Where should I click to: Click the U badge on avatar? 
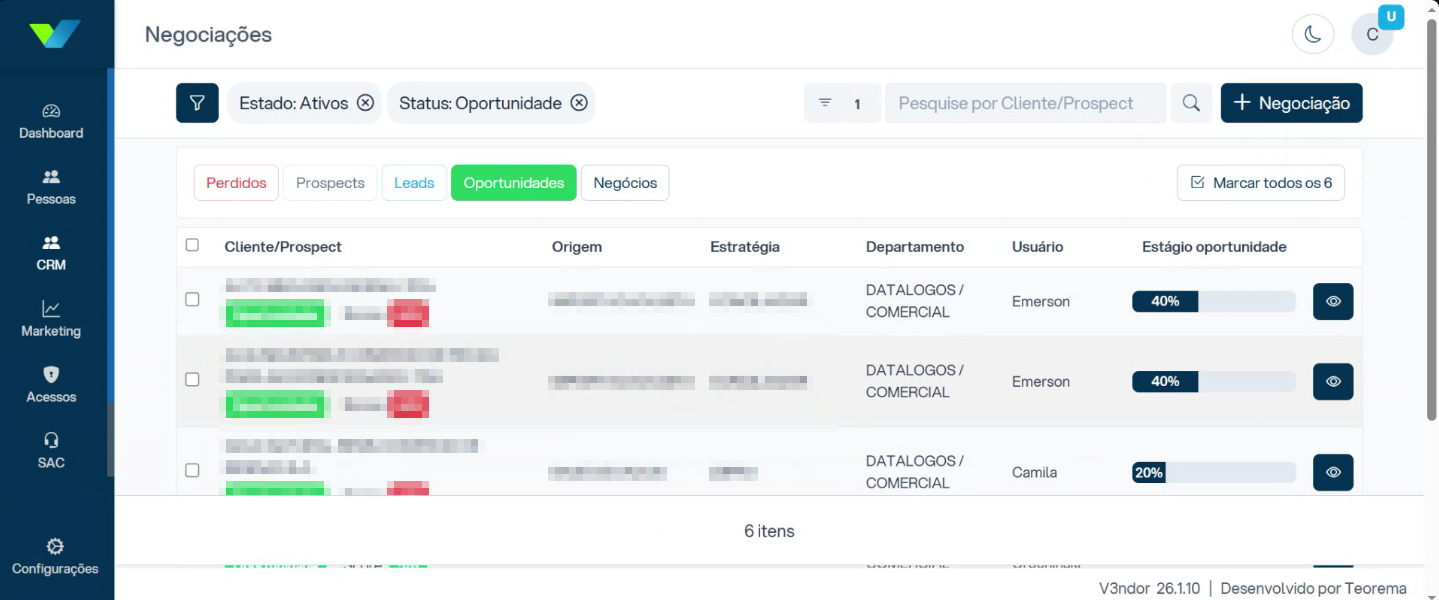point(1391,17)
